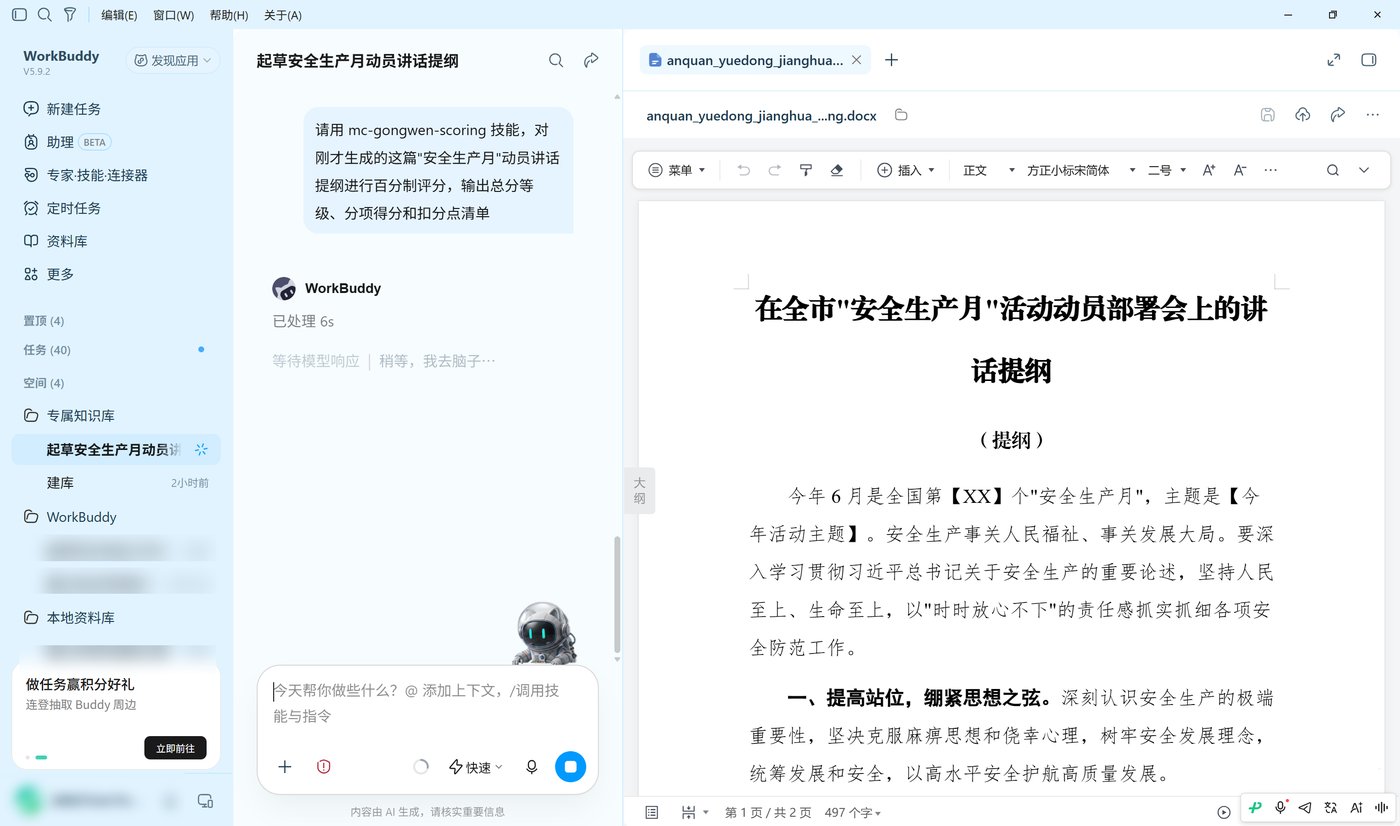
Task: Click the microphone icon in chat input
Action: point(532,767)
